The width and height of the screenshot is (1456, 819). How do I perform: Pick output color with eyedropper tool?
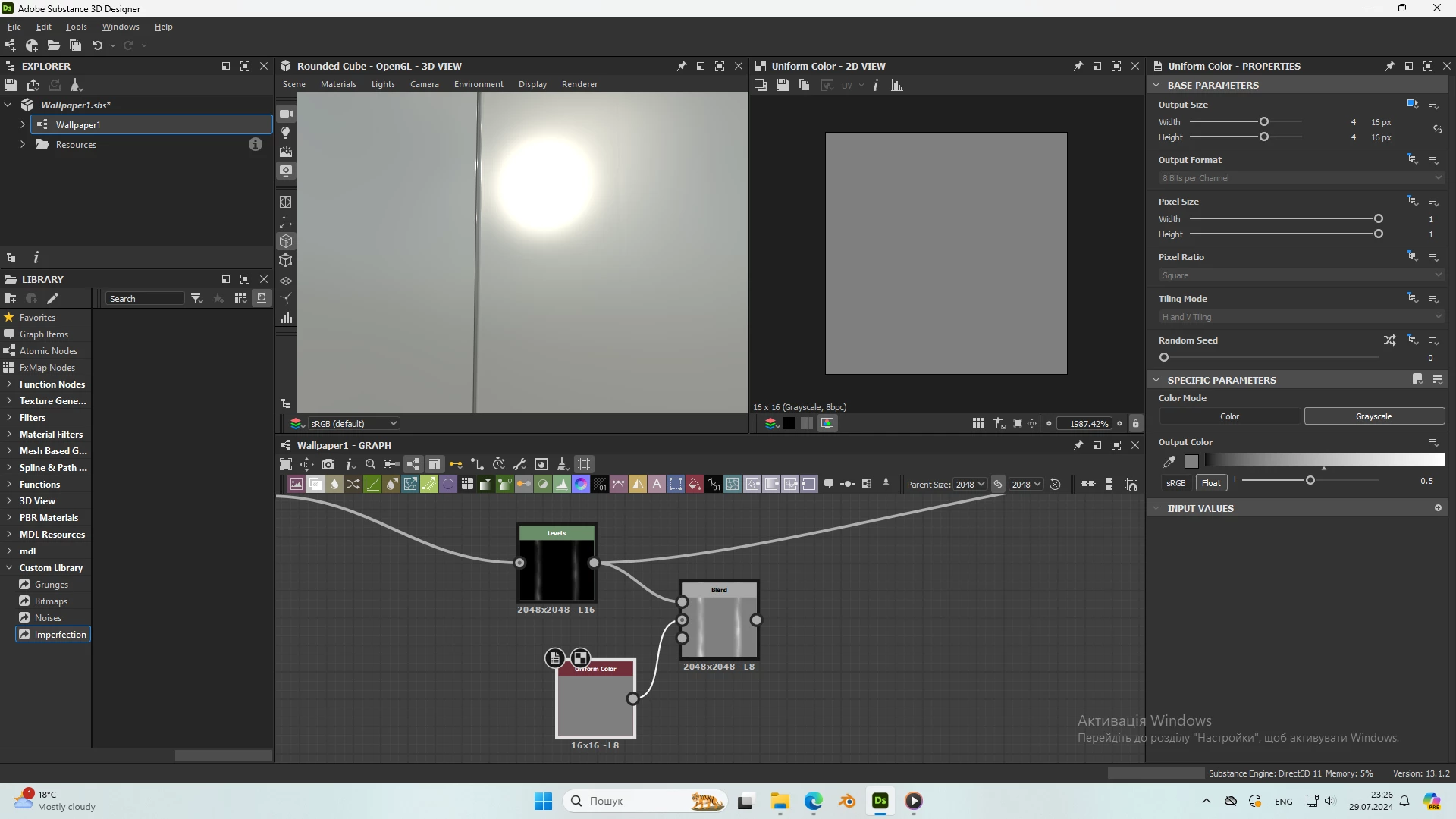[x=1169, y=461]
